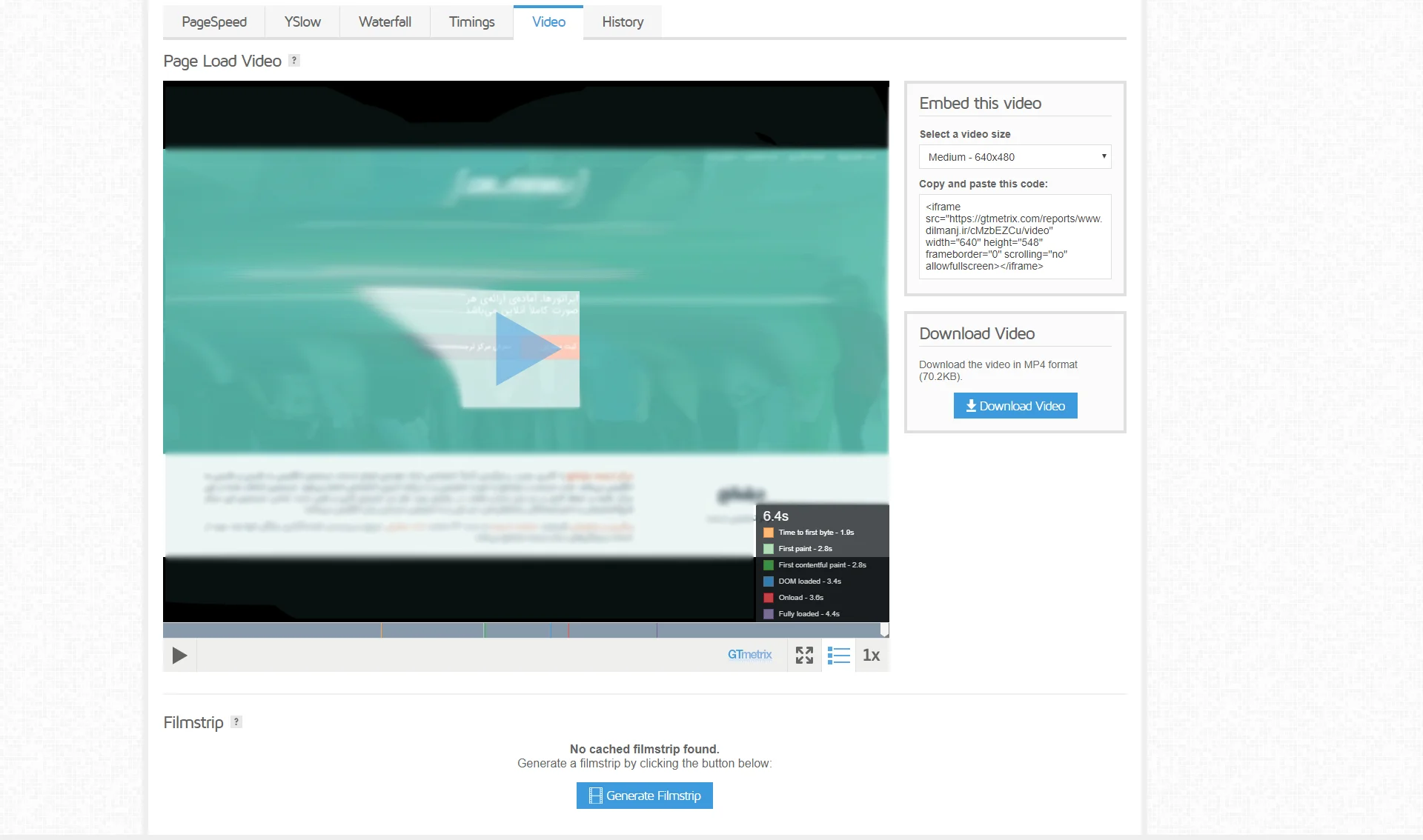Change the 1x playback speed
The image size is (1423, 840).
[872, 656]
